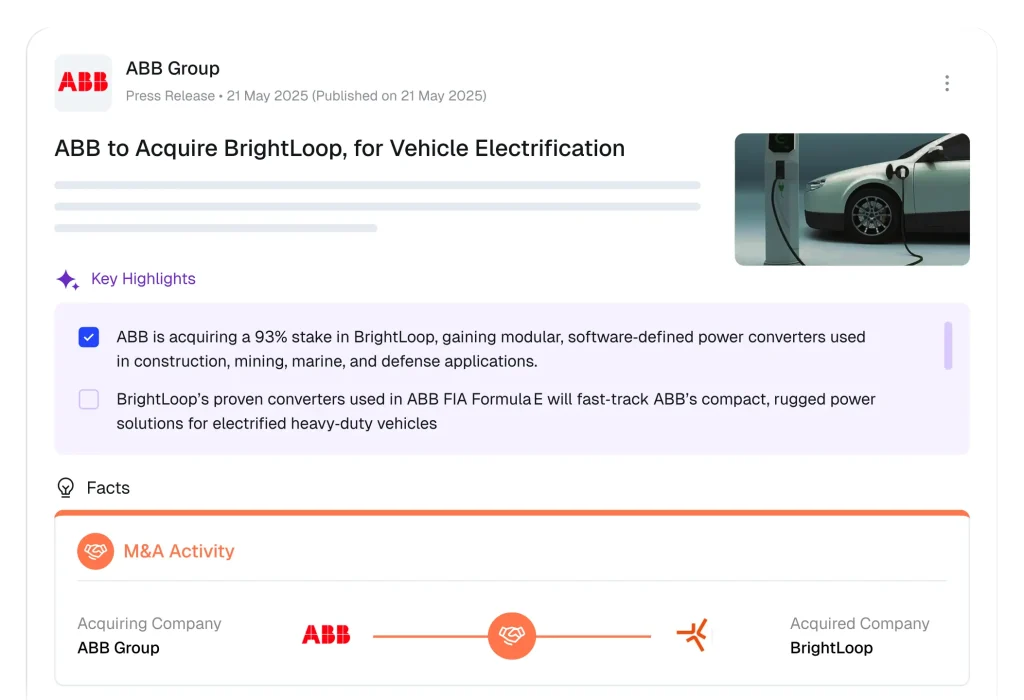
Task: Open the electric car charging thumbnail
Action: coord(852,199)
